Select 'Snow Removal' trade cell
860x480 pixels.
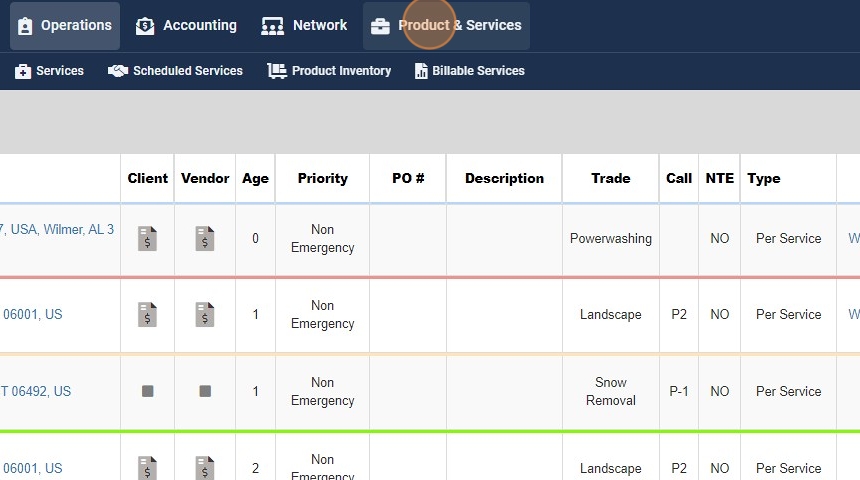[x=610, y=391]
